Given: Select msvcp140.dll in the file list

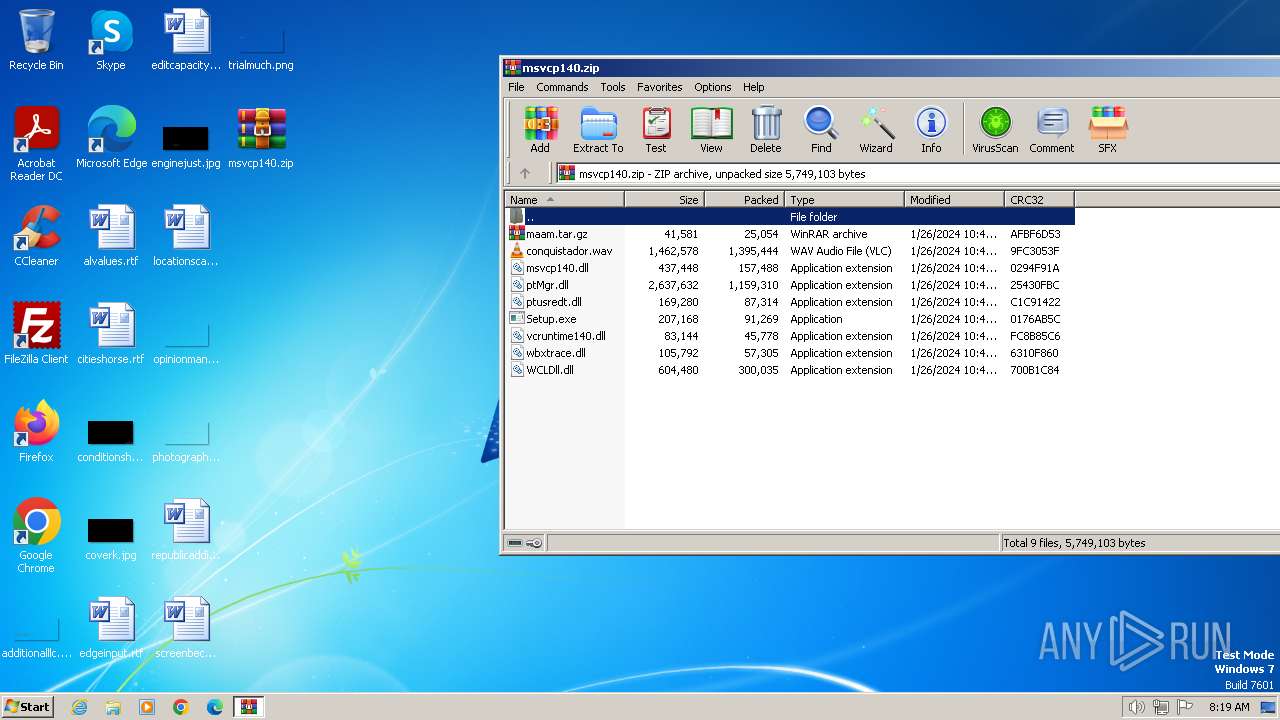Looking at the screenshot, I should pos(790,268).
